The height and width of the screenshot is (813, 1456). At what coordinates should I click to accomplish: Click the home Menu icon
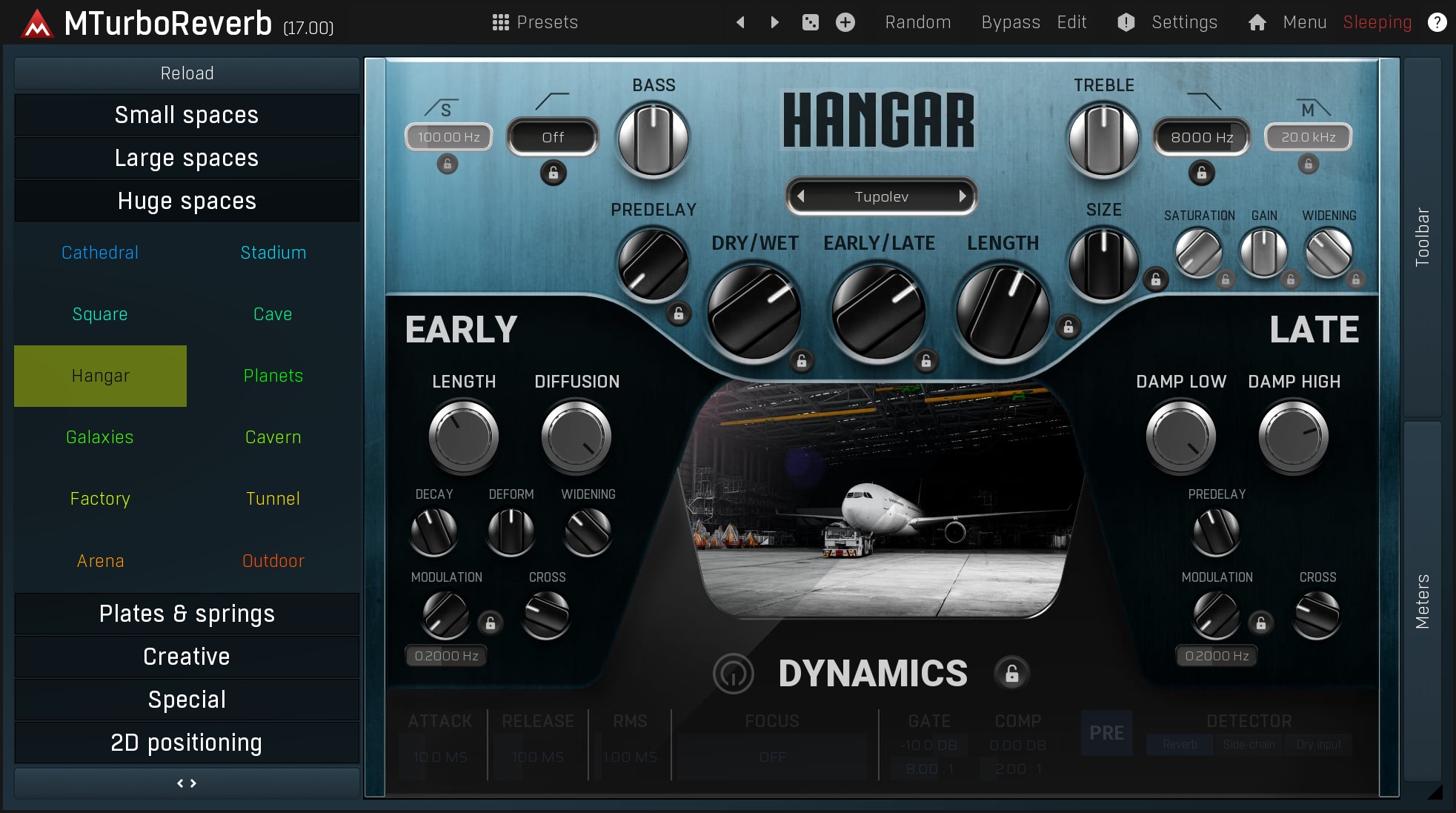click(1257, 22)
